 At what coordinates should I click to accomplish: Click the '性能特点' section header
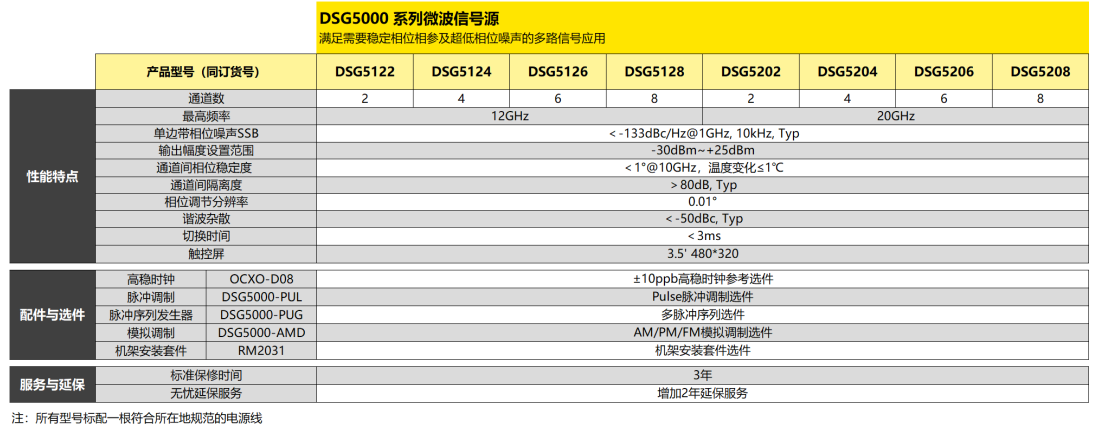[x=53, y=176]
